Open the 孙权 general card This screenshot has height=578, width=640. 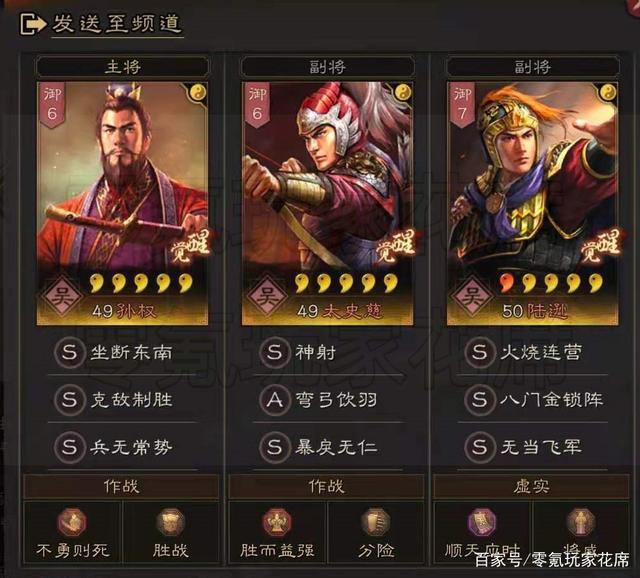122,203
